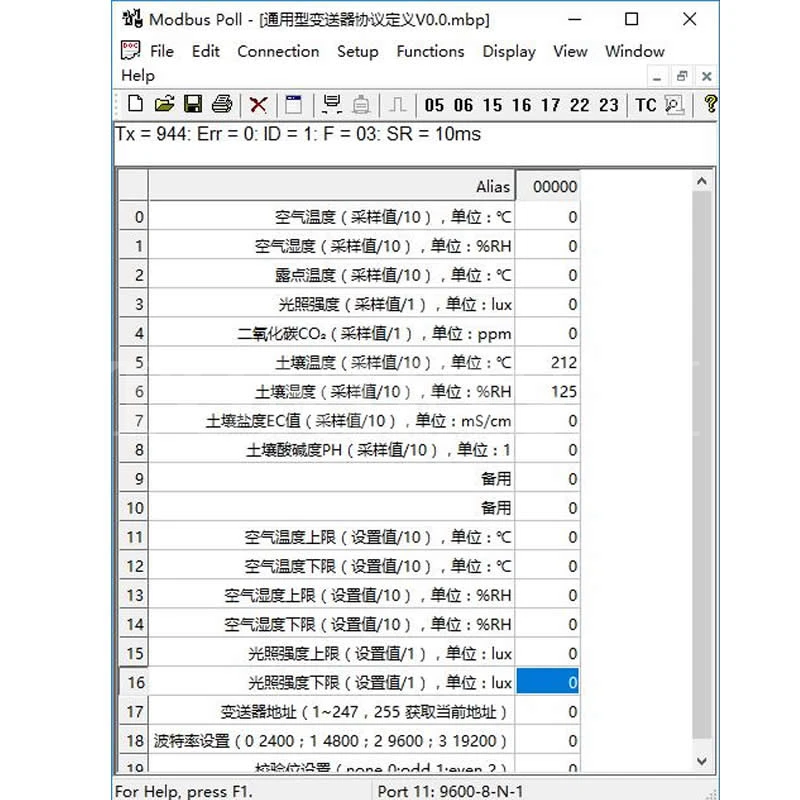Click the Modbus function 22 button
Screen dimensions: 800x800
coord(580,105)
